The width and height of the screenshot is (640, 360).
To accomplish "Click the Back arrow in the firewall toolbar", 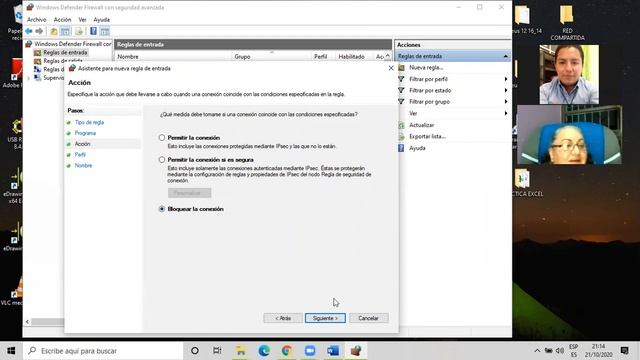I will (29, 31).
